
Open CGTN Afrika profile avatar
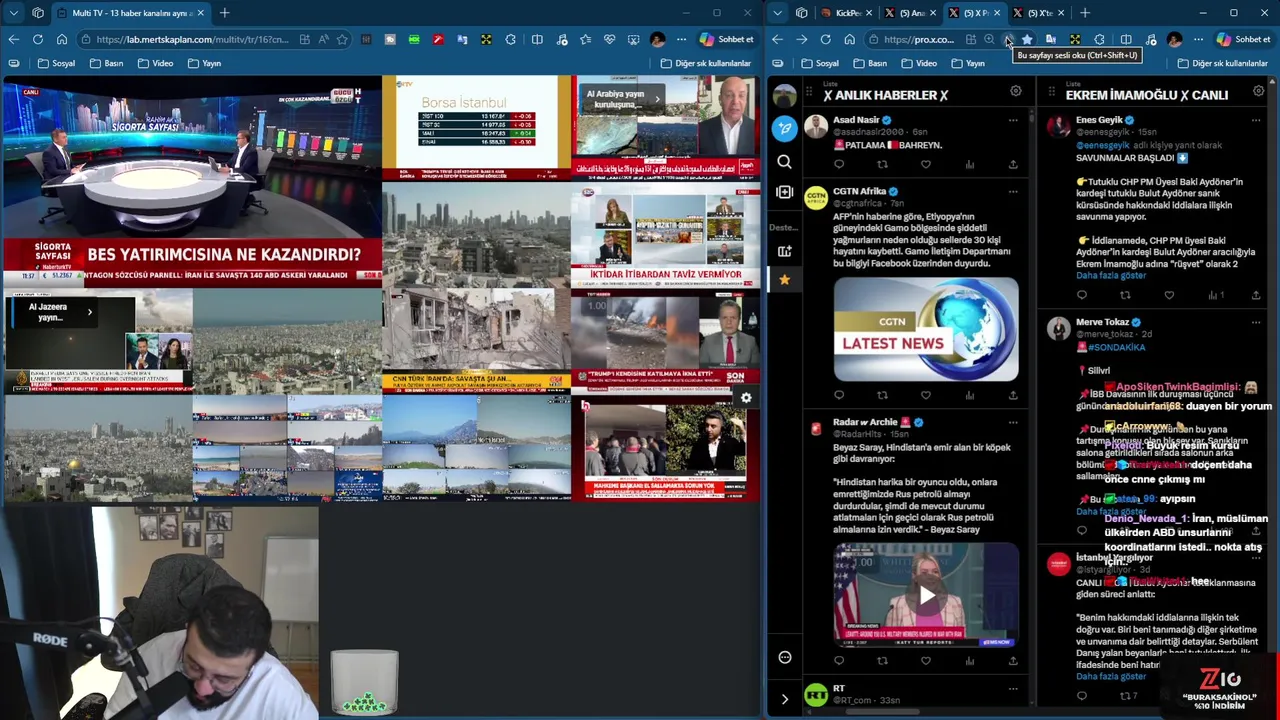click(x=816, y=197)
